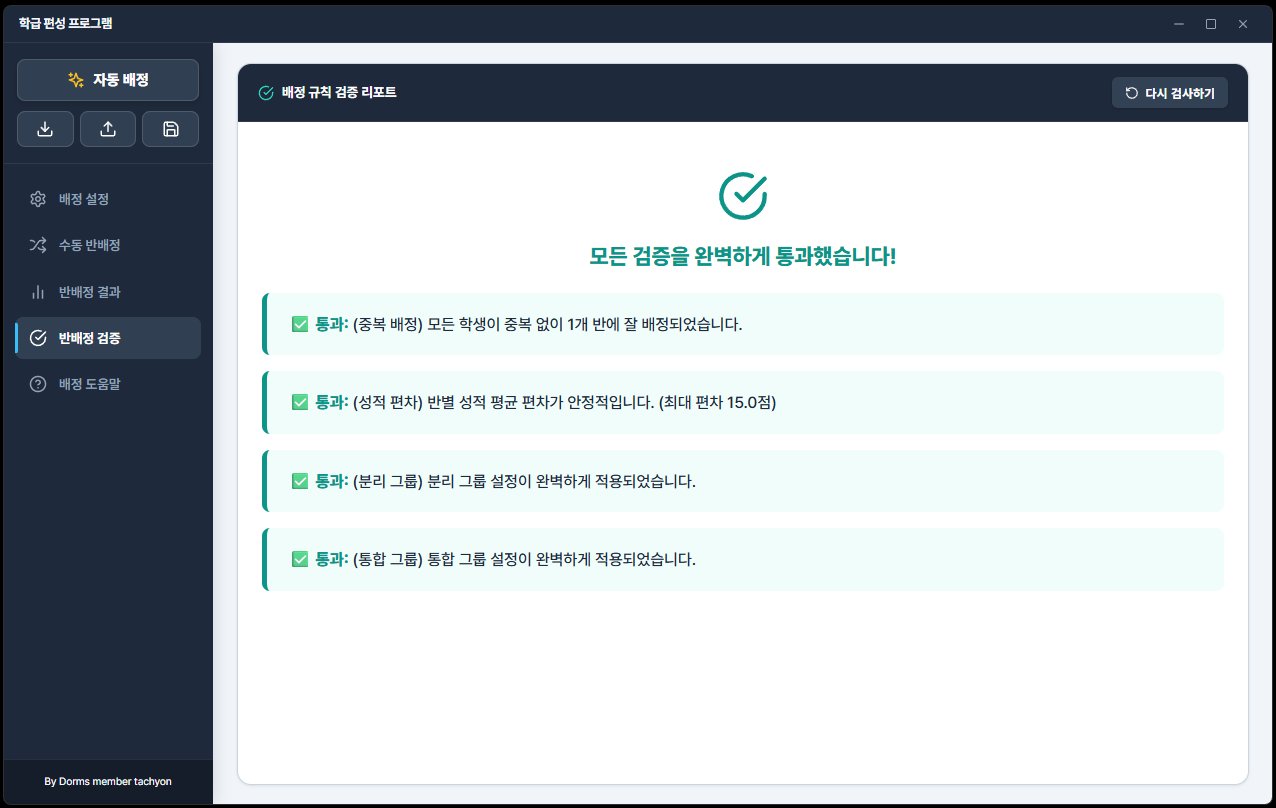Click the download arrow icon button
The height and width of the screenshot is (808, 1276).
point(45,129)
